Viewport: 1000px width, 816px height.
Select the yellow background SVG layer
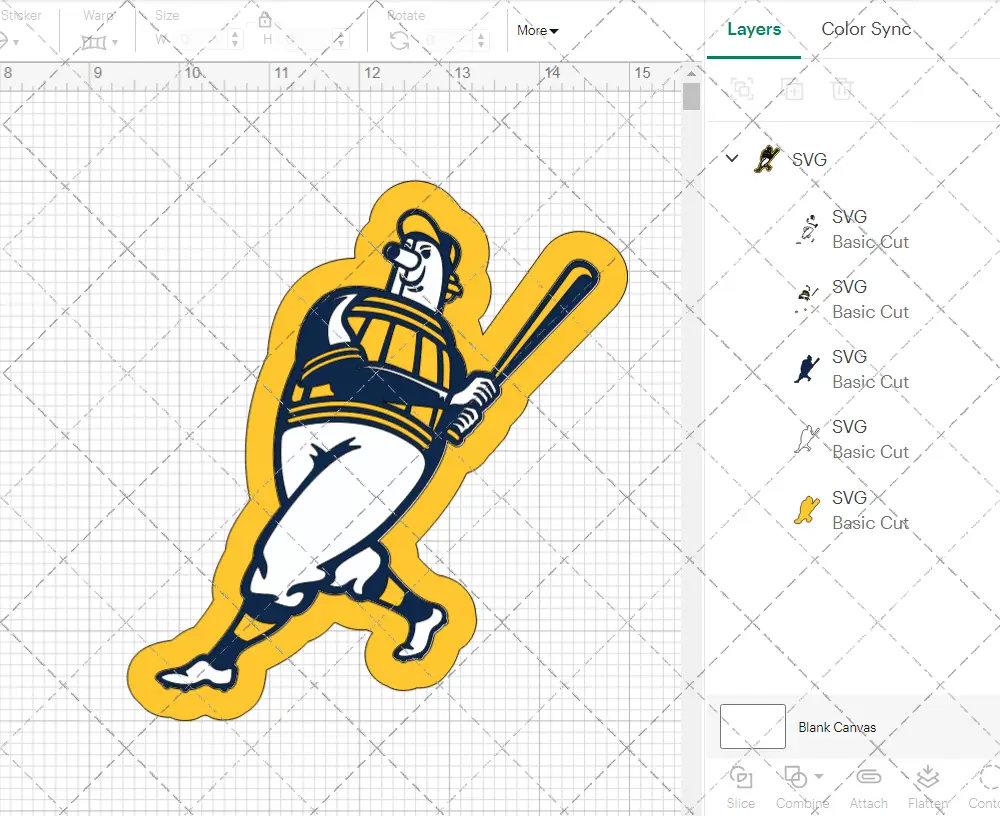807,510
